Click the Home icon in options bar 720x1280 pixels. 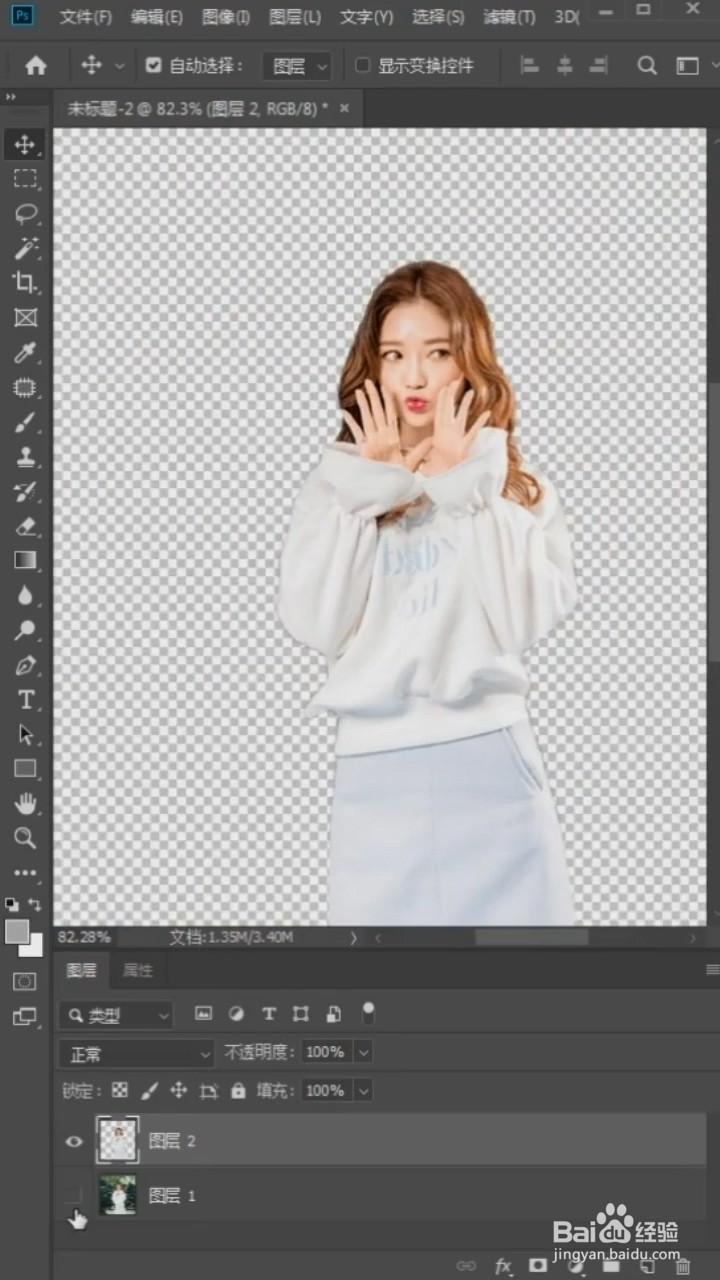tap(36, 66)
